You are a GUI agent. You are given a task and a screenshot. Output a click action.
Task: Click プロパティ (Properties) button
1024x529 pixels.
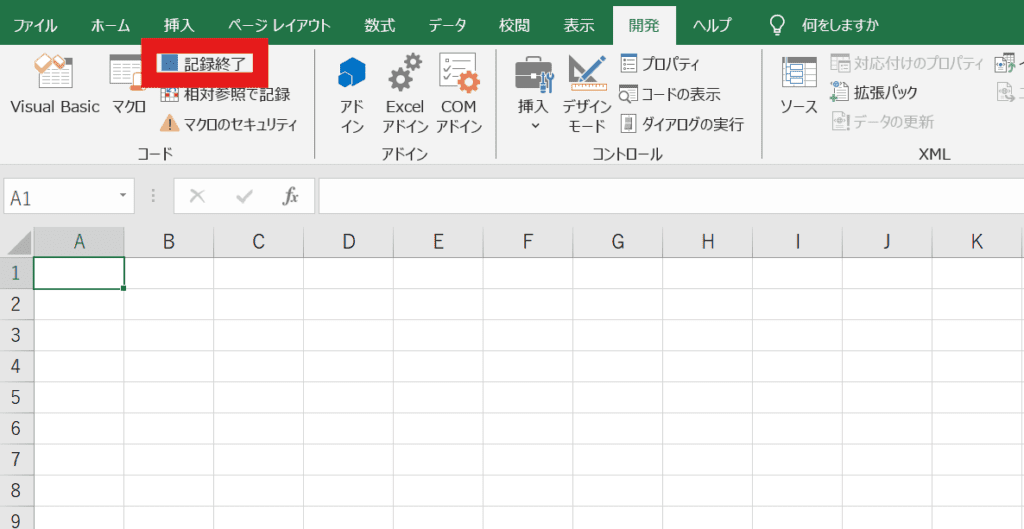[660, 64]
